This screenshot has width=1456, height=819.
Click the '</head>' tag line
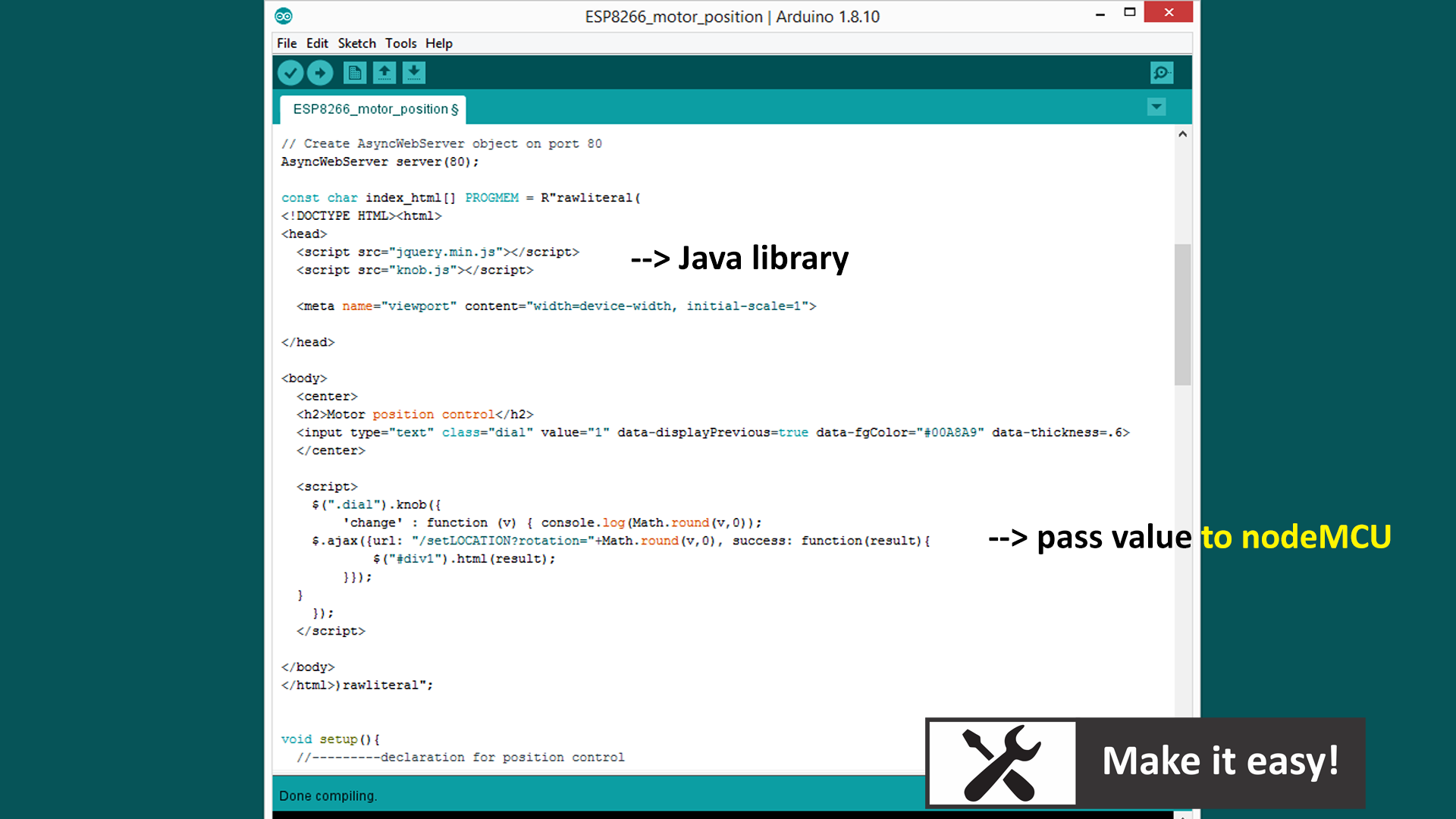(308, 343)
